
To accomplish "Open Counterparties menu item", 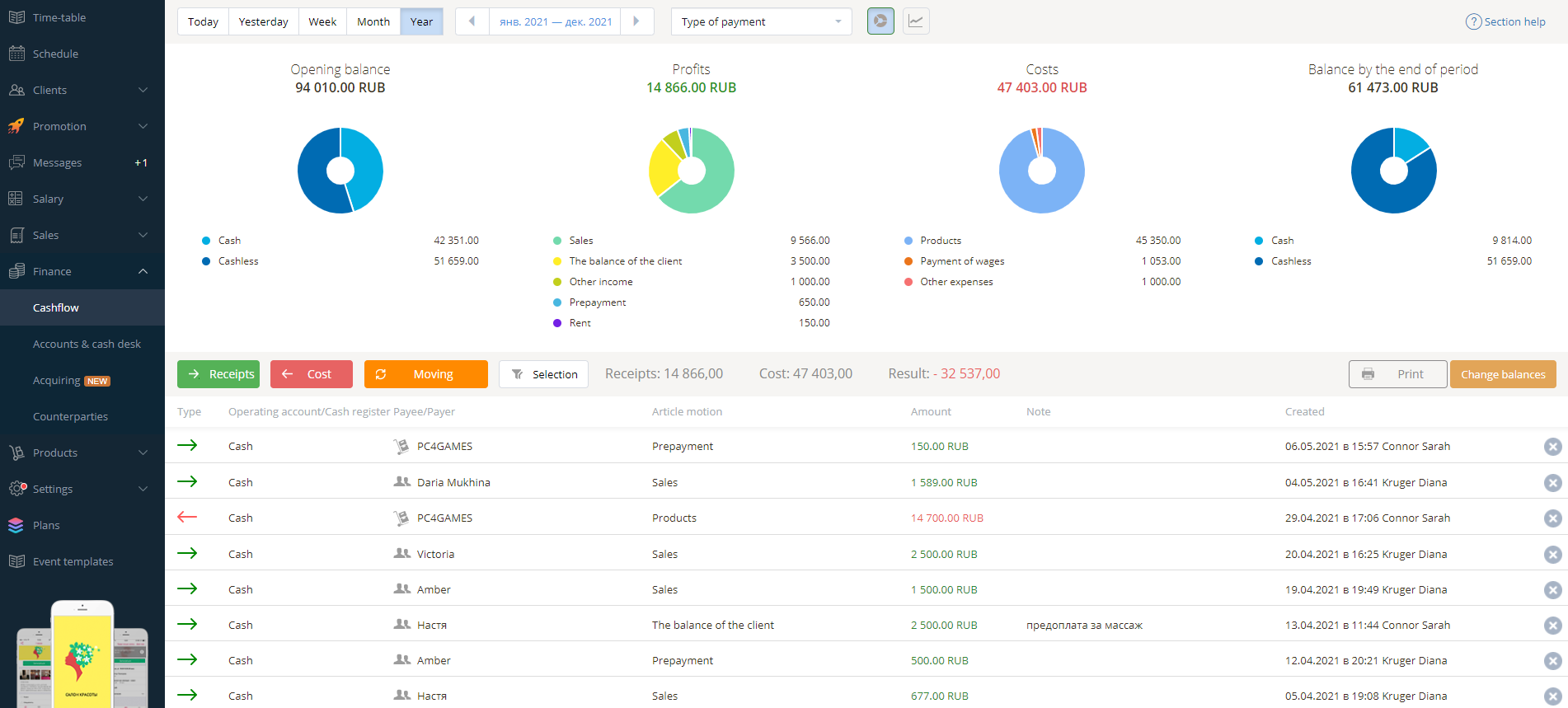I will 82,416.
